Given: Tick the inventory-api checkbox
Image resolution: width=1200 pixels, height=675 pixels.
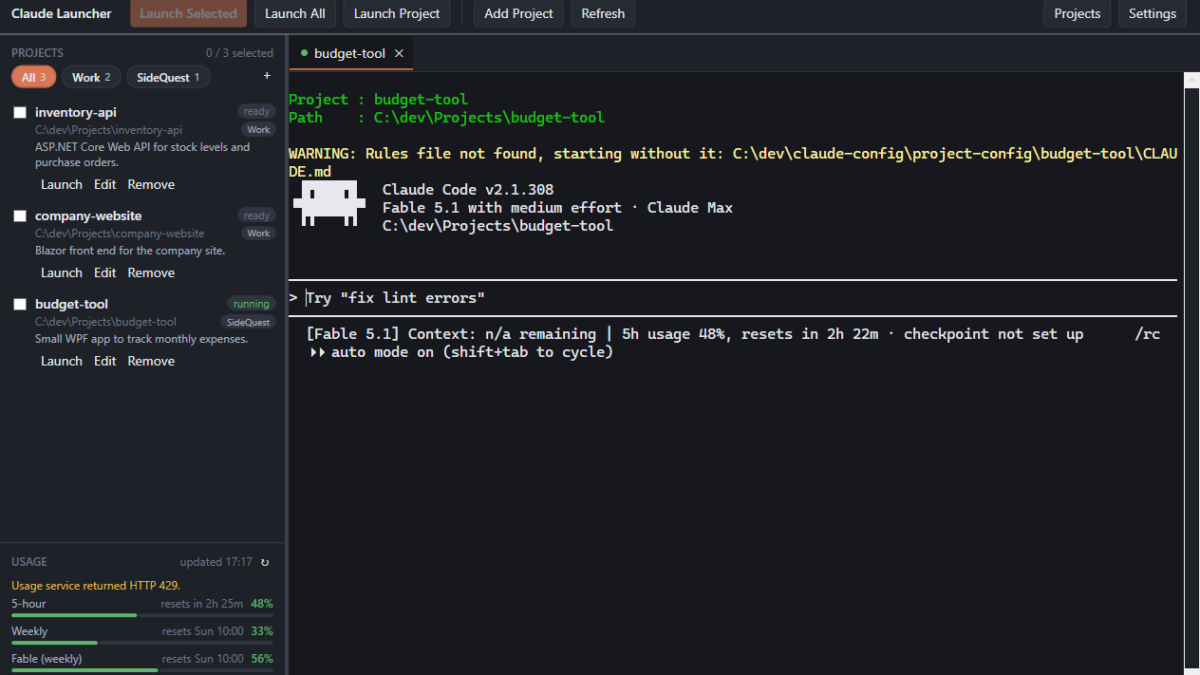Looking at the screenshot, I should (x=20, y=113).
